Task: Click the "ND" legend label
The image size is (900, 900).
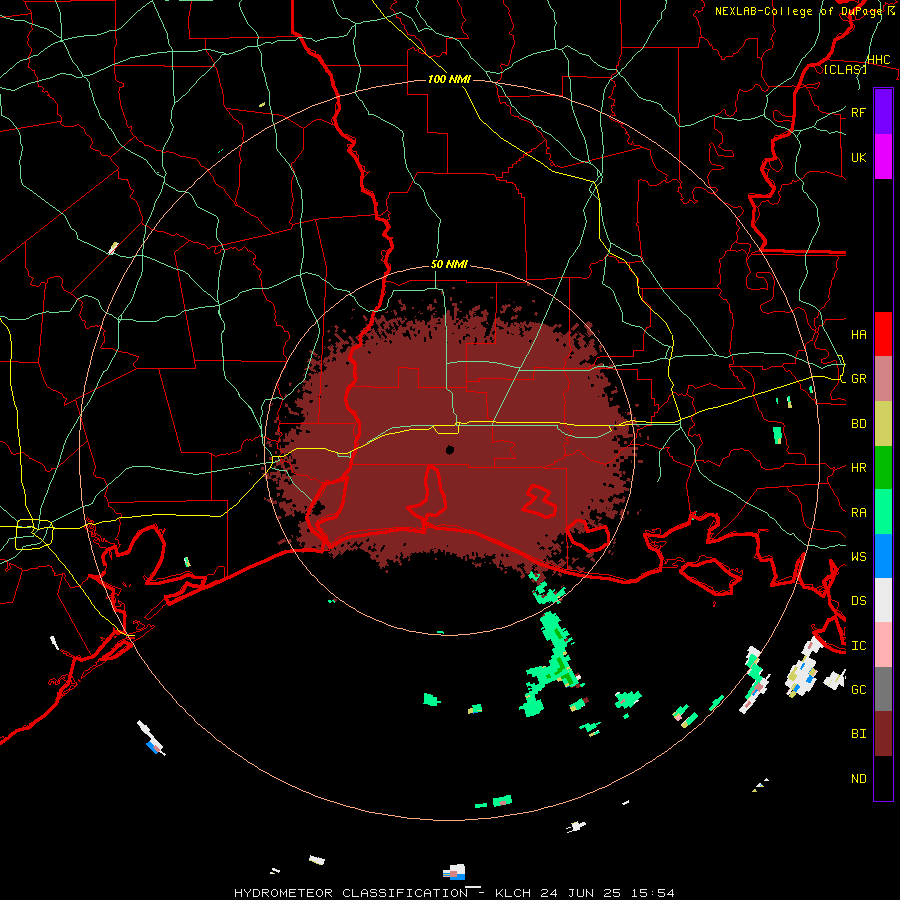Action: (858, 779)
